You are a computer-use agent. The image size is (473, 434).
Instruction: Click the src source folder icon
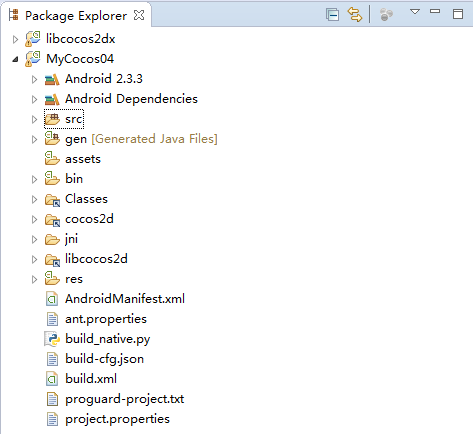point(52,119)
